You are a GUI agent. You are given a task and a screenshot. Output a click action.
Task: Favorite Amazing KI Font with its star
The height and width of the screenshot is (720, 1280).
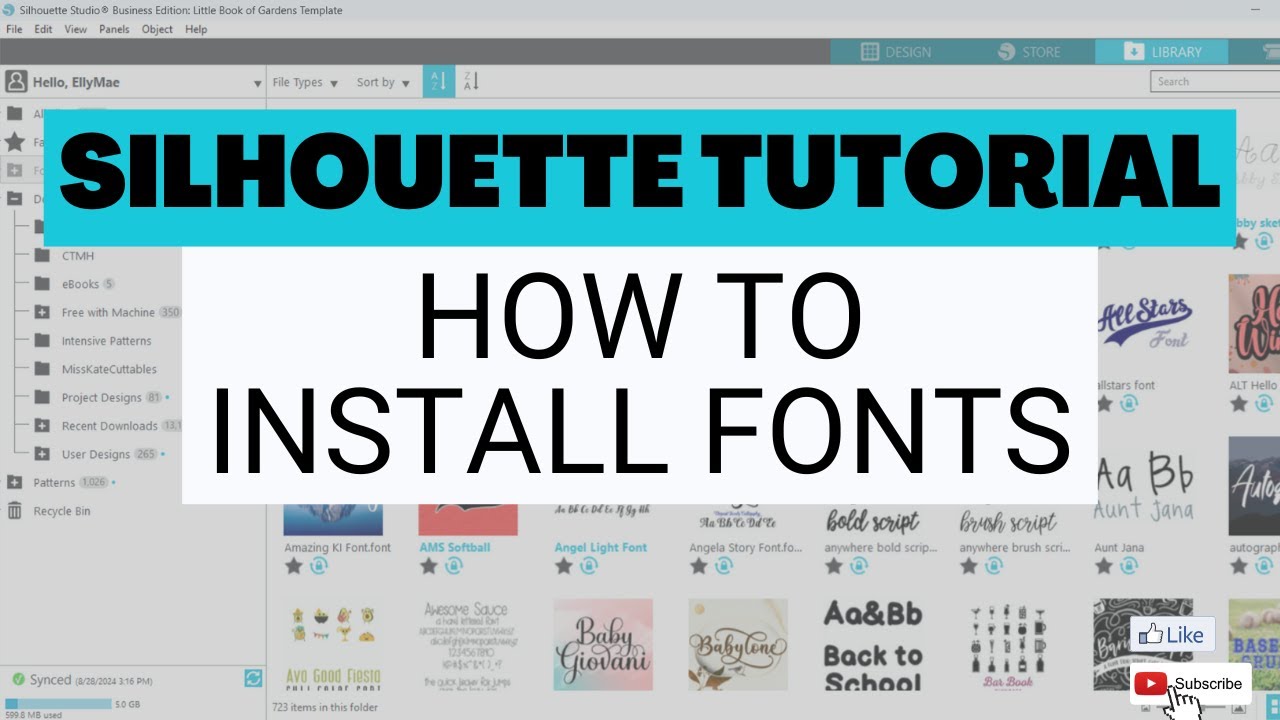293,566
